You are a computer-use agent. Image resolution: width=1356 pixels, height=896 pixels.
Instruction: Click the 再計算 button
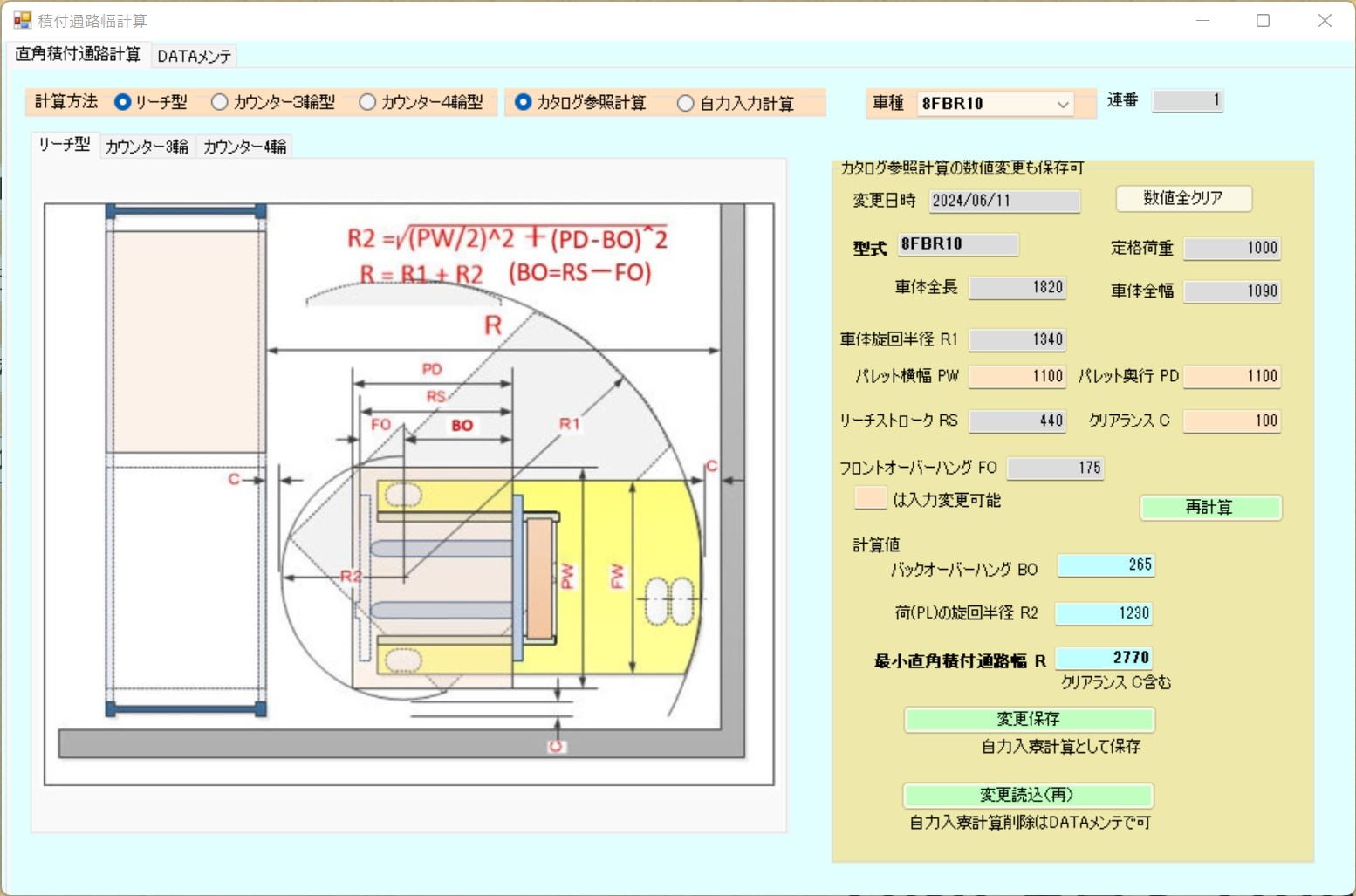click(1209, 507)
